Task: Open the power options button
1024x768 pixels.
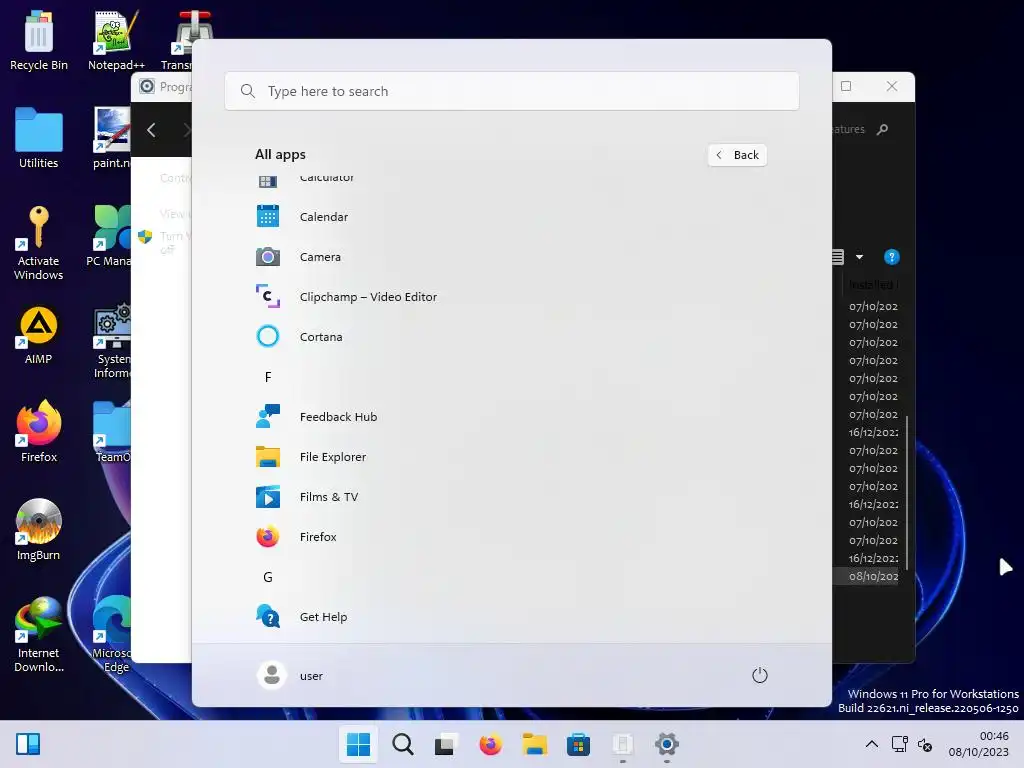Action: (x=760, y=675)
